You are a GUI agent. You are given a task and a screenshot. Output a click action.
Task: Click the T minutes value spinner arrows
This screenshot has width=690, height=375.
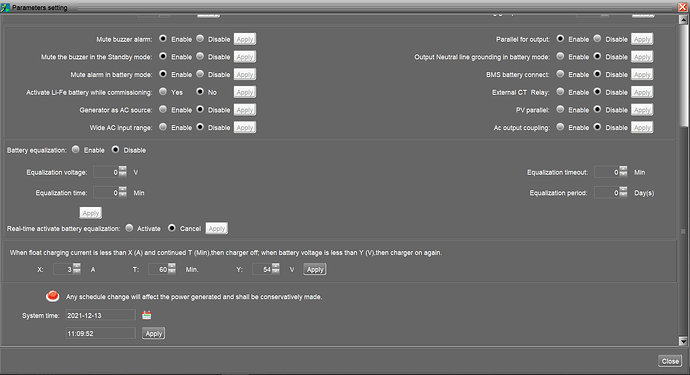click(x=172, y=268)
